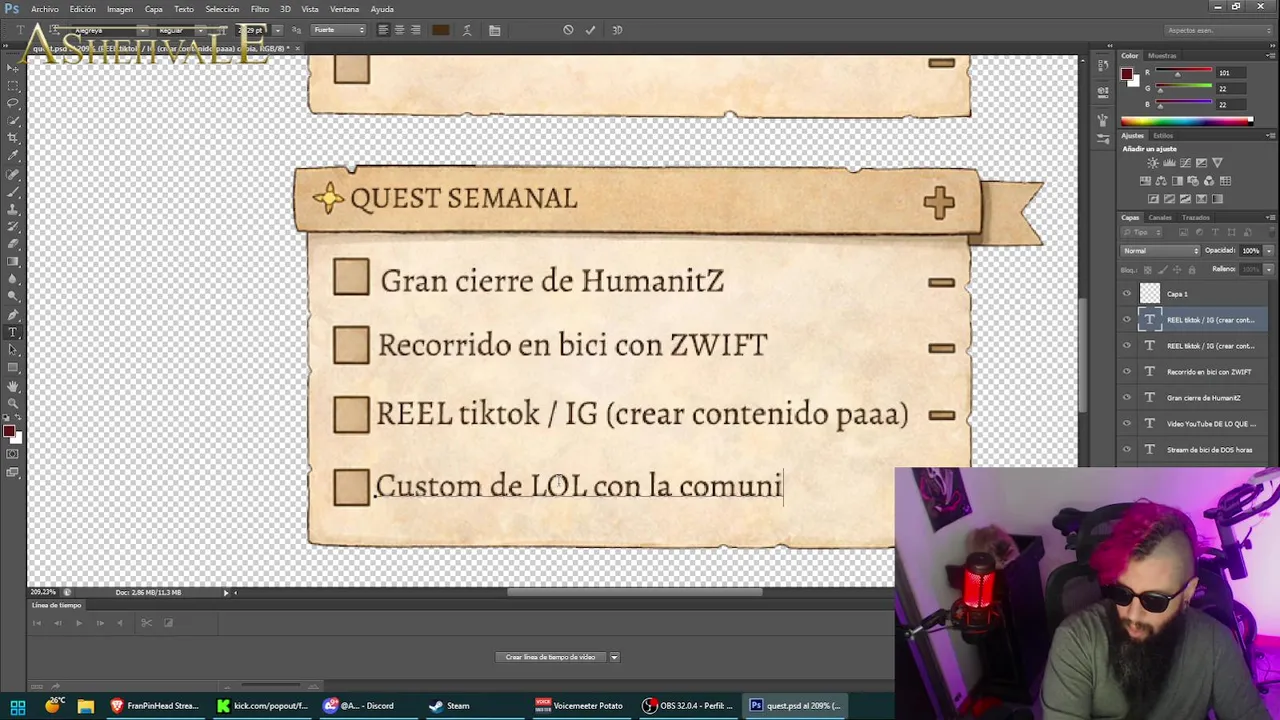Screen dimensions: 1280x720
Task: Switch to the Estilos tab
Action: 1163,135
